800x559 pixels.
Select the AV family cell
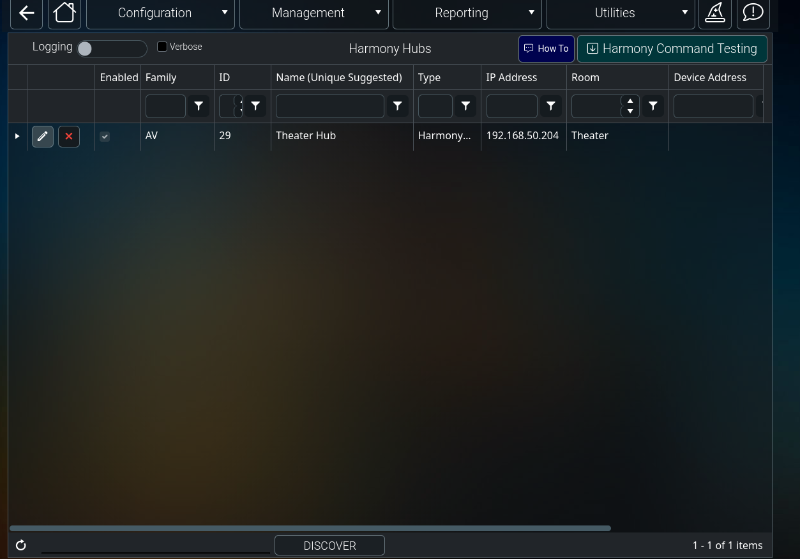(x=177, y=136)
